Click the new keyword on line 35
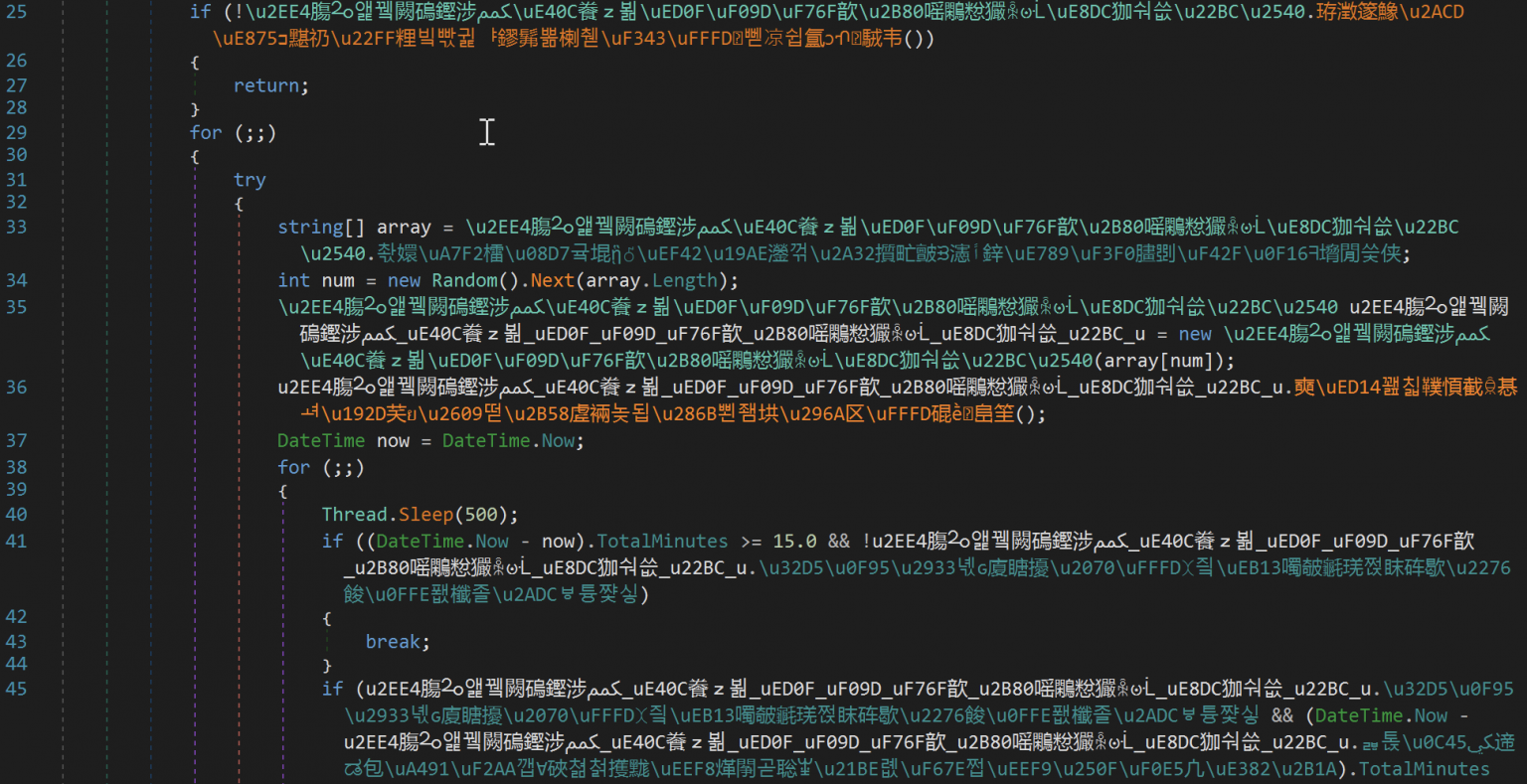1527x784 pixels. [x=1196, y=334]
